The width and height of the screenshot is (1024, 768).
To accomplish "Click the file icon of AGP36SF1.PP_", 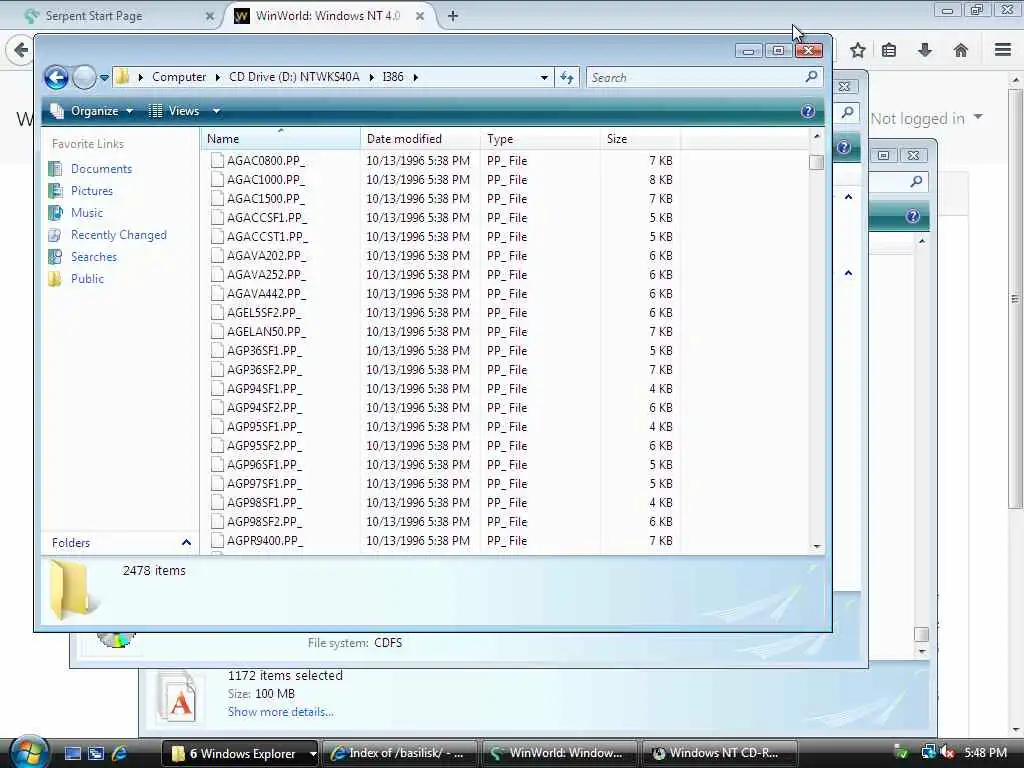I will pyautogui.click(x=217, y=351).
